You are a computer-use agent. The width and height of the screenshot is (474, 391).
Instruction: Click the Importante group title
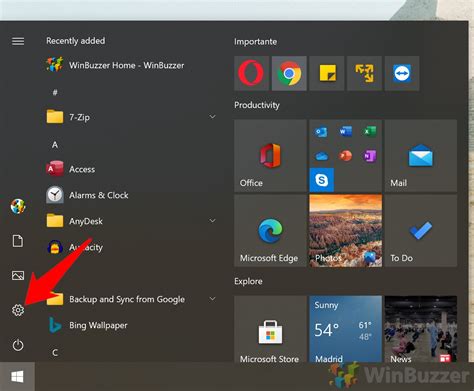pyautogui.click(x=255, y=42)
